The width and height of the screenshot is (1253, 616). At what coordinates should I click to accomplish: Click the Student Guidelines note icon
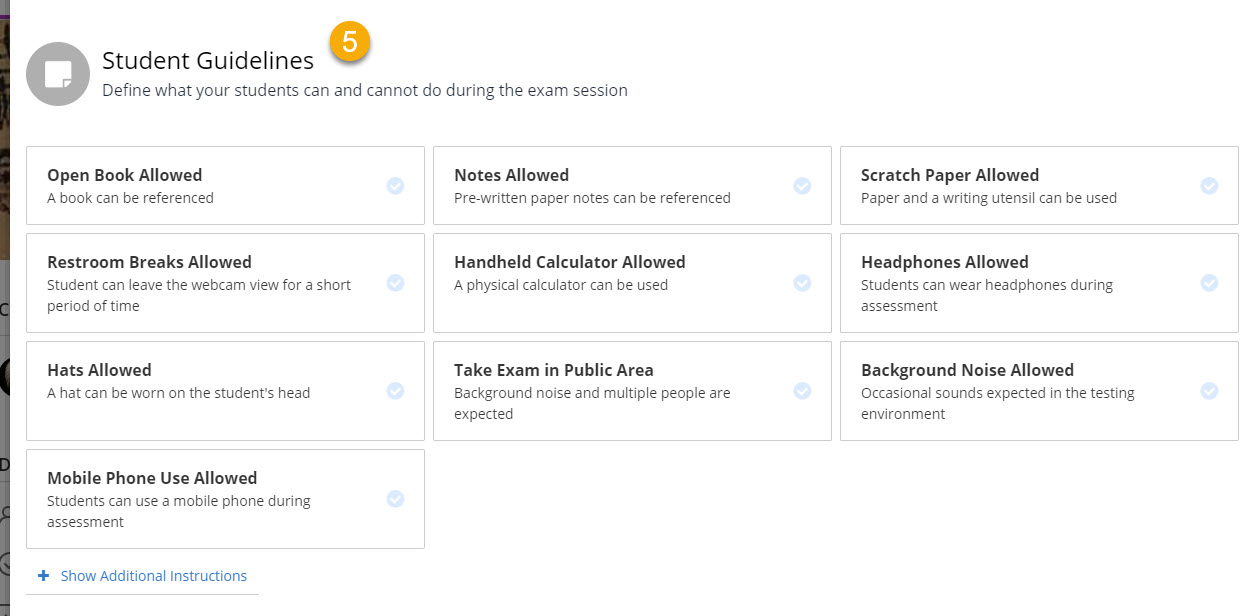pos(59,74)
